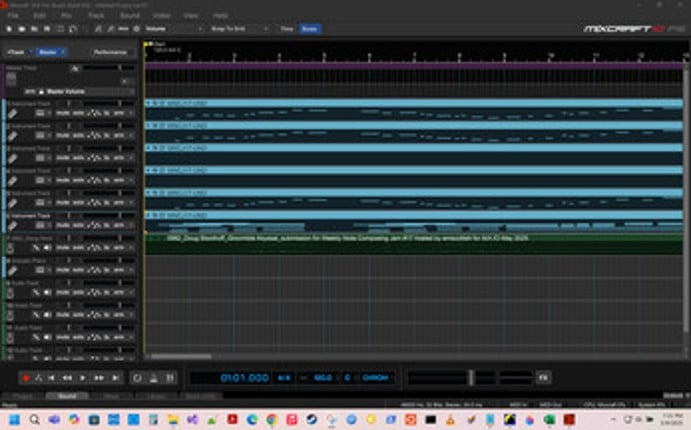This screenshot has width=691, height=430.
Task: Click the Open Project folder icon
Action: pyautogui.click(x=22, y=29)
